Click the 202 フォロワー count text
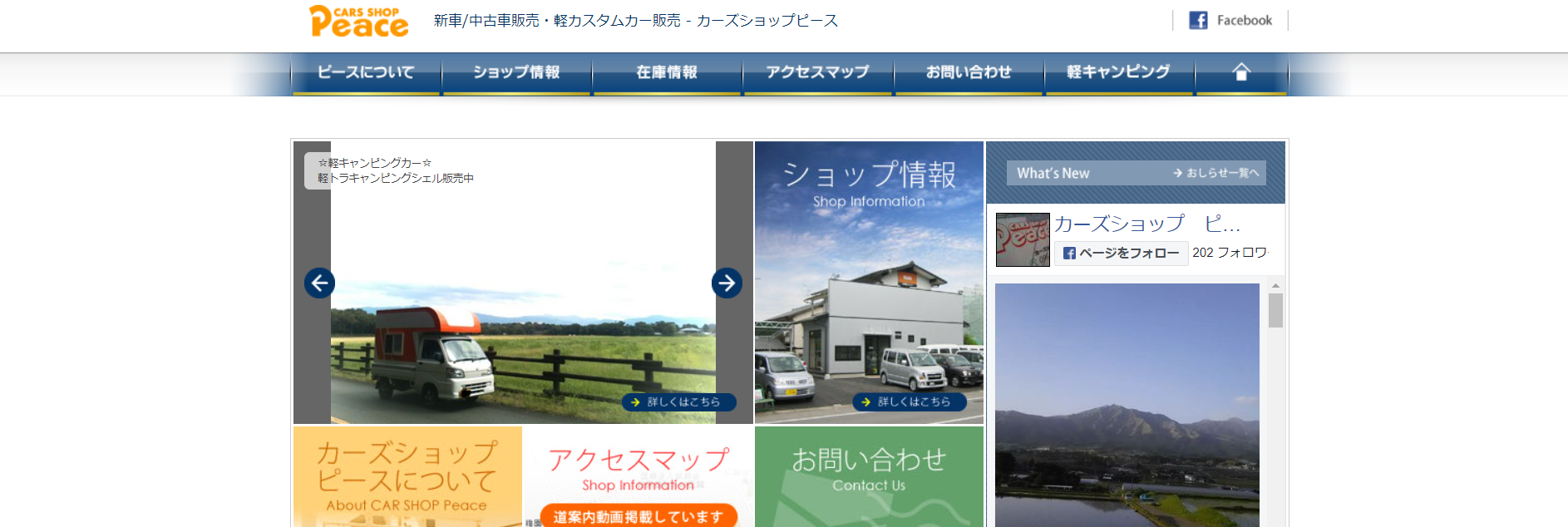1568x527 pixels. pos(1230,253)
